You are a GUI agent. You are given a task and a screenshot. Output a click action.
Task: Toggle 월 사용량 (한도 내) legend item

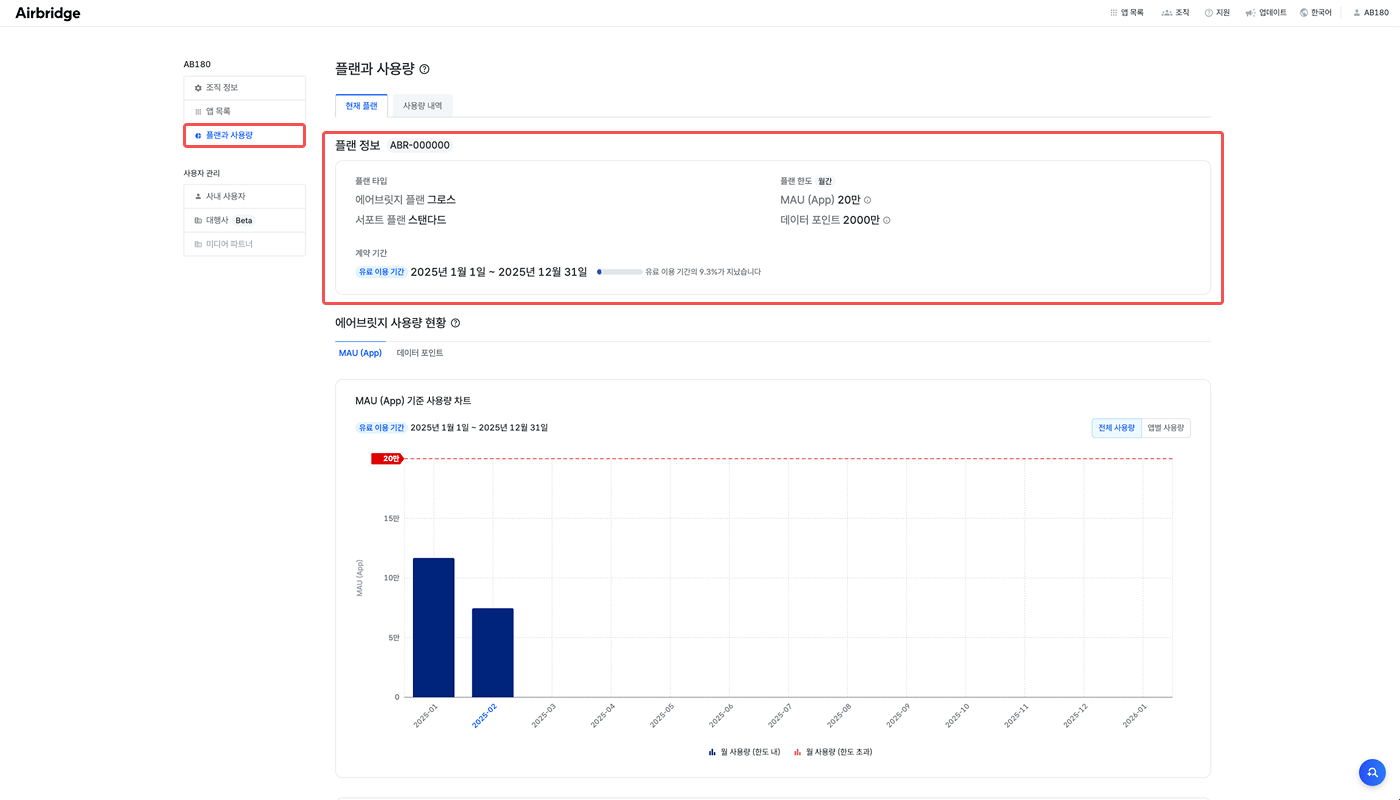coord(744,751)
